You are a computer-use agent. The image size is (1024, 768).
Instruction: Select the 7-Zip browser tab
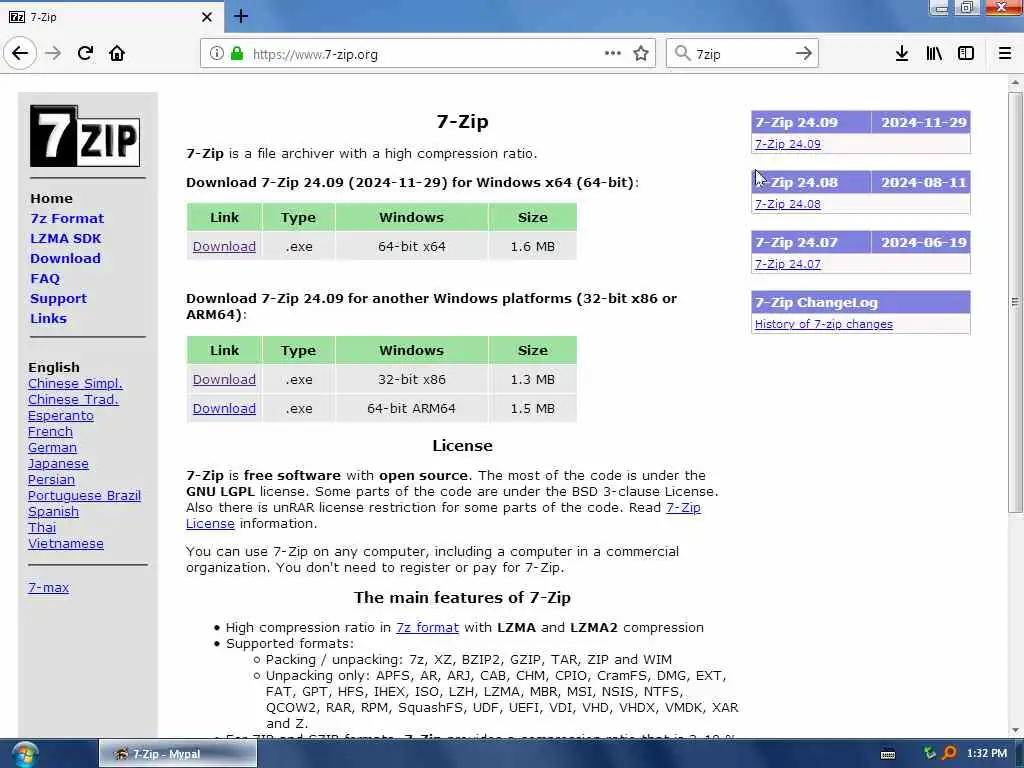coord(111,17)
